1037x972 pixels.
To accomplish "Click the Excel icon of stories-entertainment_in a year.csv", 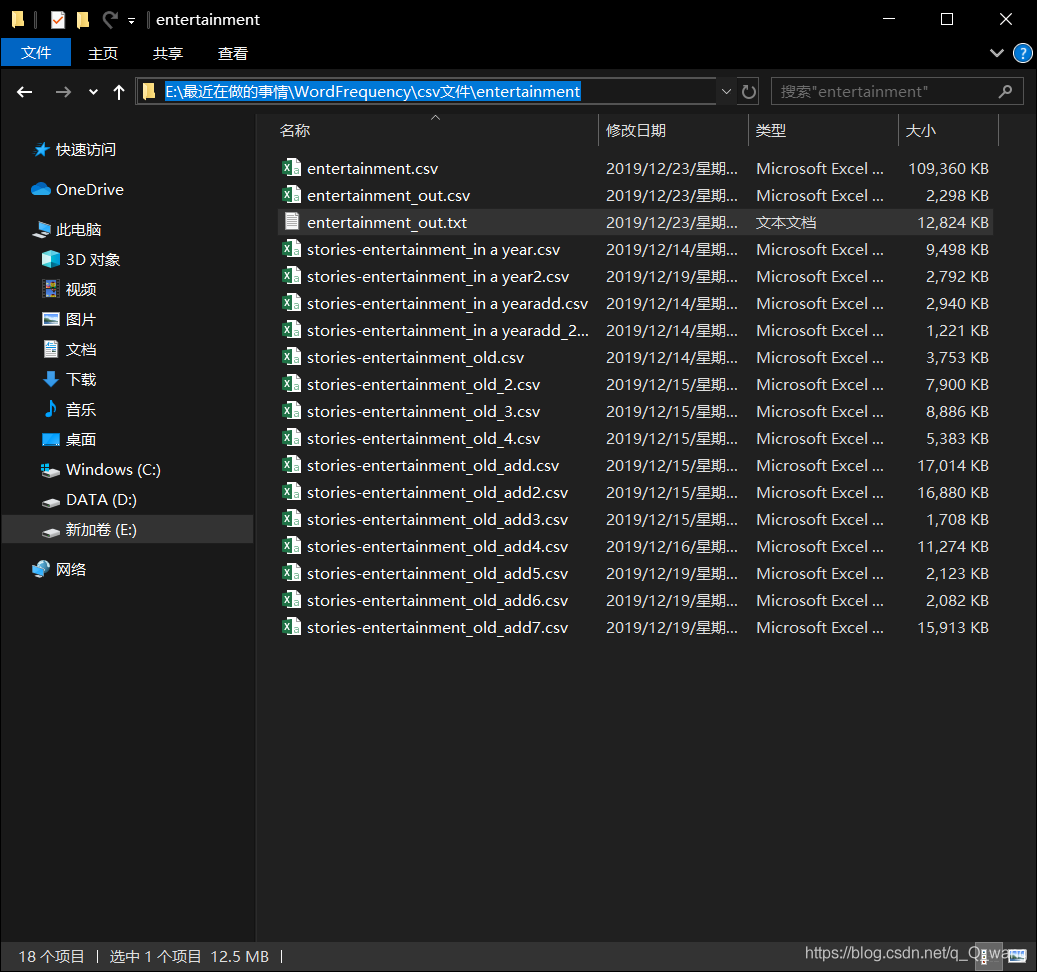I will point(292,249).
